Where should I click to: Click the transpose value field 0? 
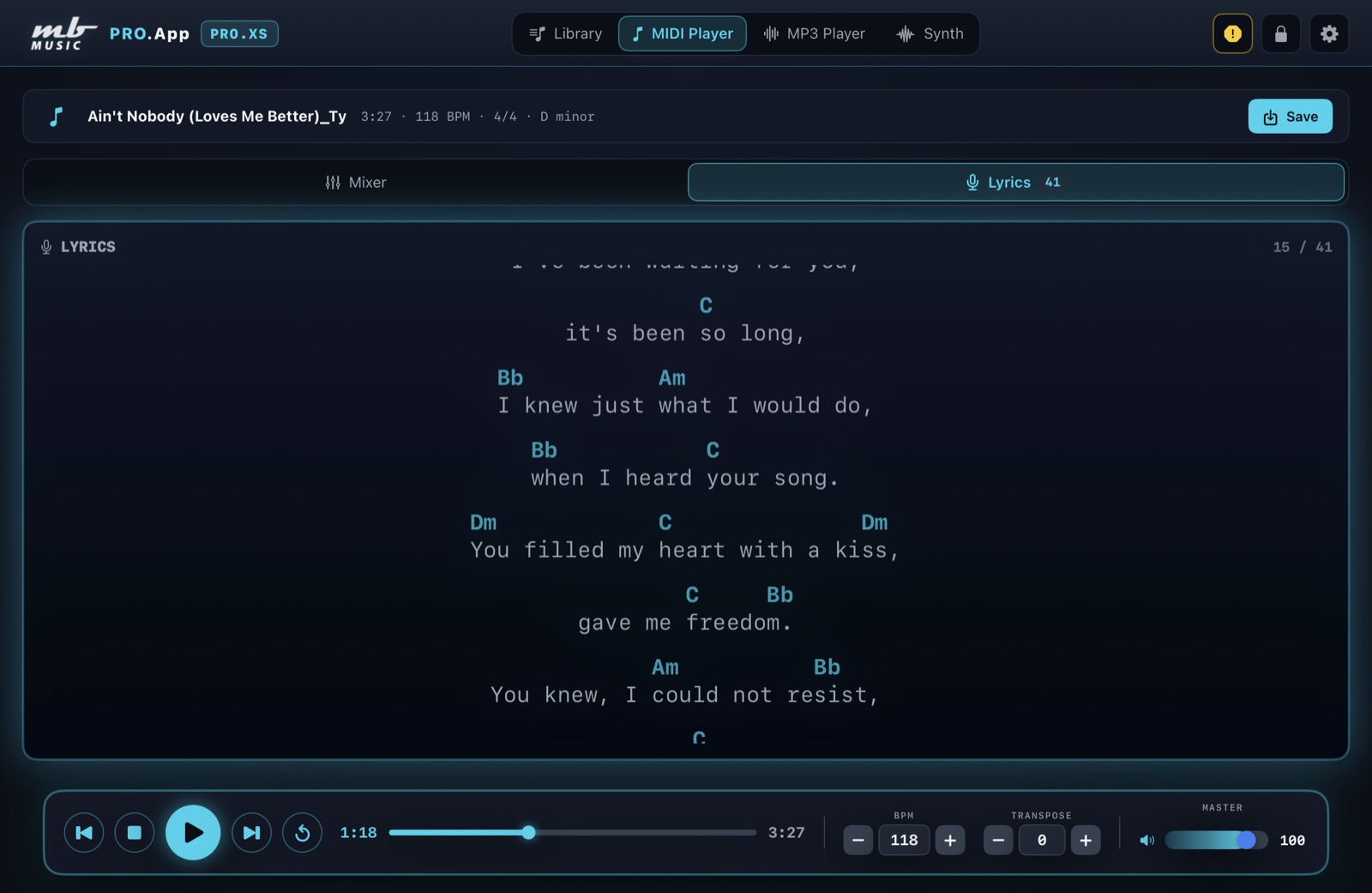tap(1042, 840)
